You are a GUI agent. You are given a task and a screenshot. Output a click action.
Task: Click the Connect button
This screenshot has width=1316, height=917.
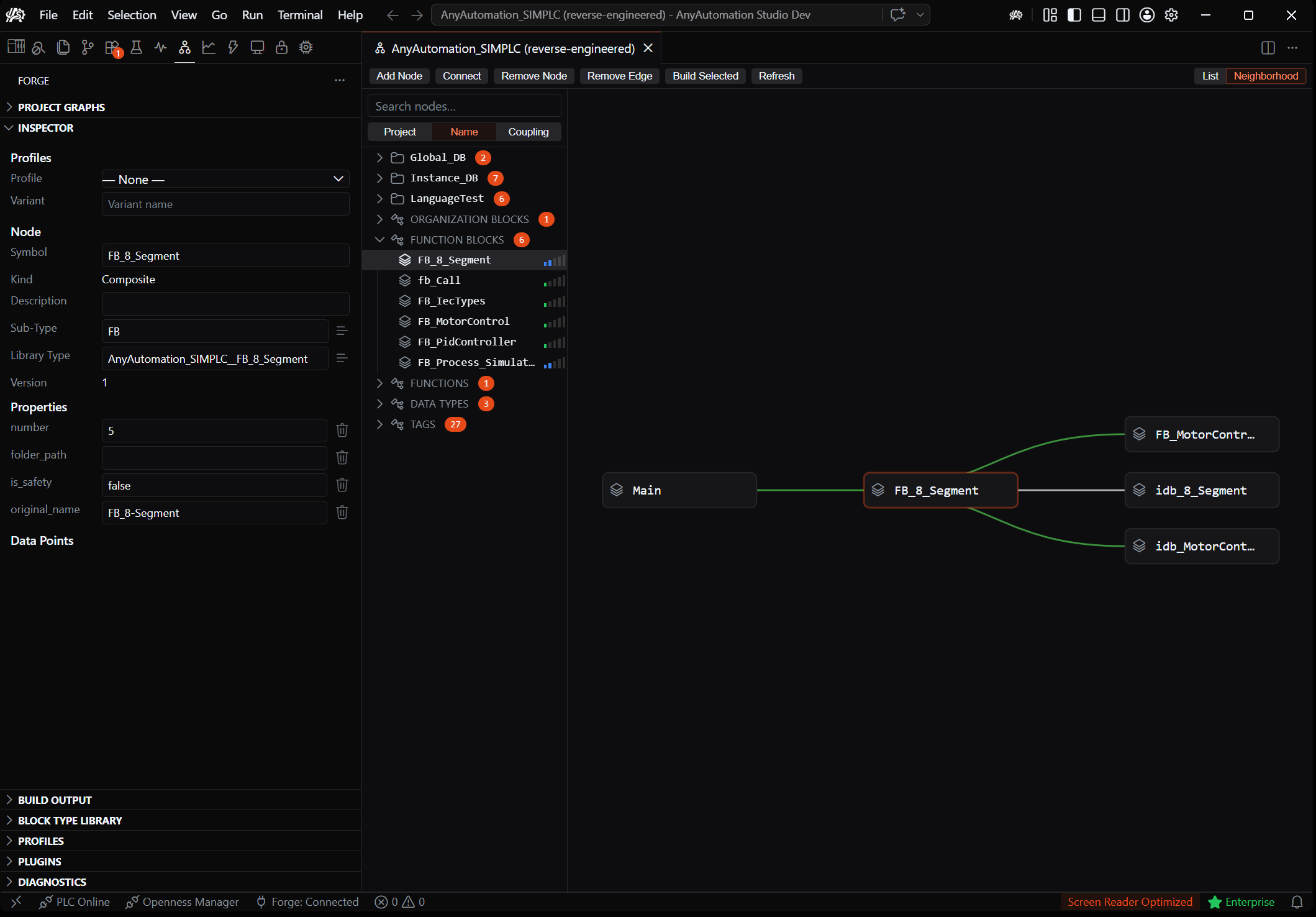tap(461, 76)
